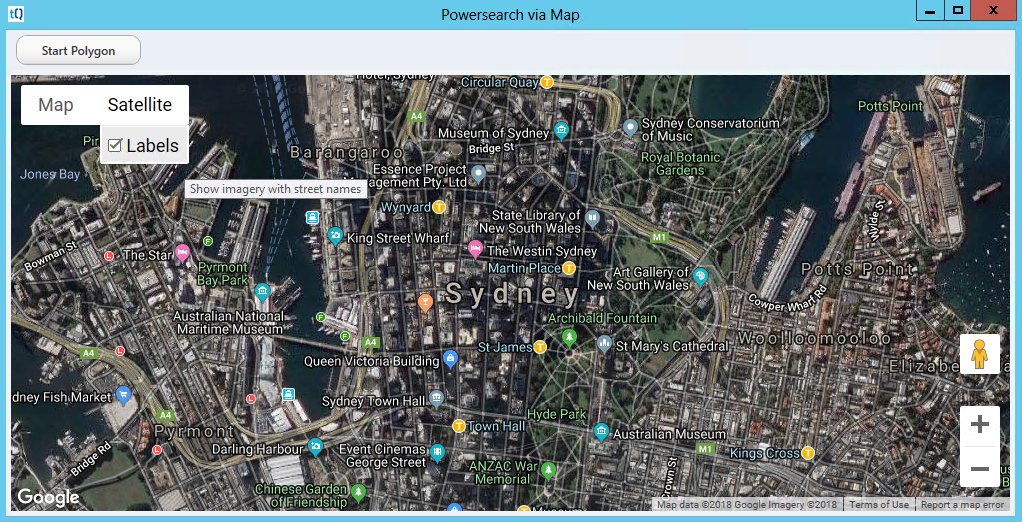Select the Kings Cross station icon
This screenshot has height=522, width=1022.
808,452
